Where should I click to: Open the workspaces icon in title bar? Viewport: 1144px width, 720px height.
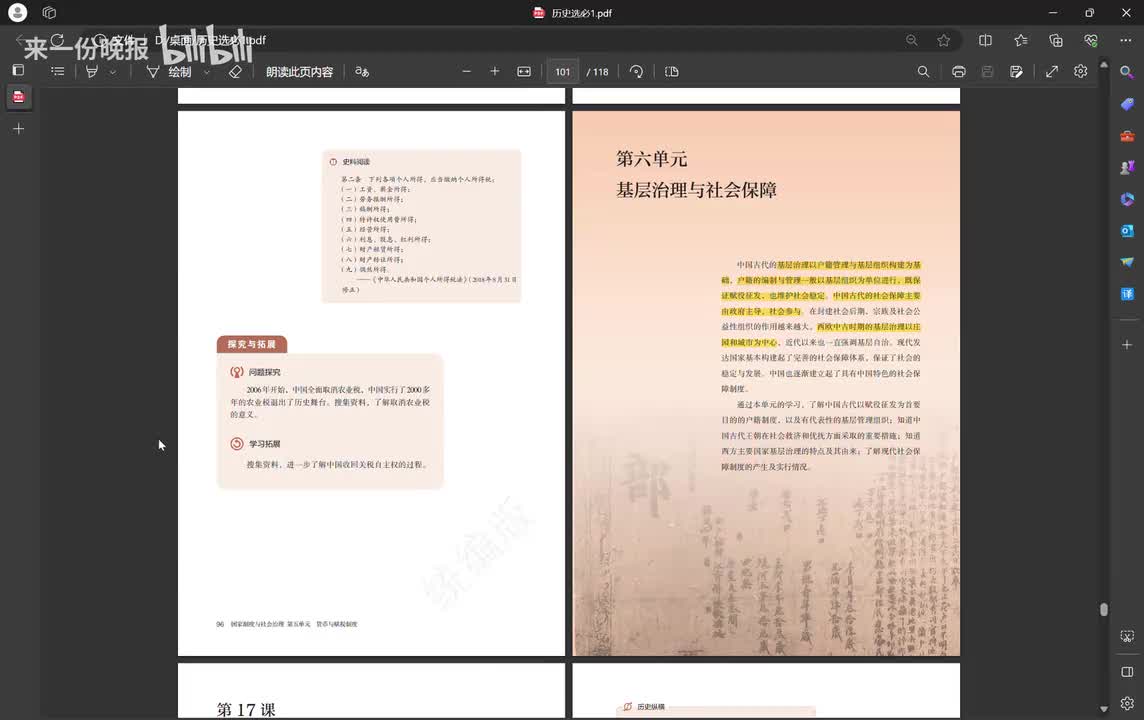pyautogui.click(x=50, y=12)
